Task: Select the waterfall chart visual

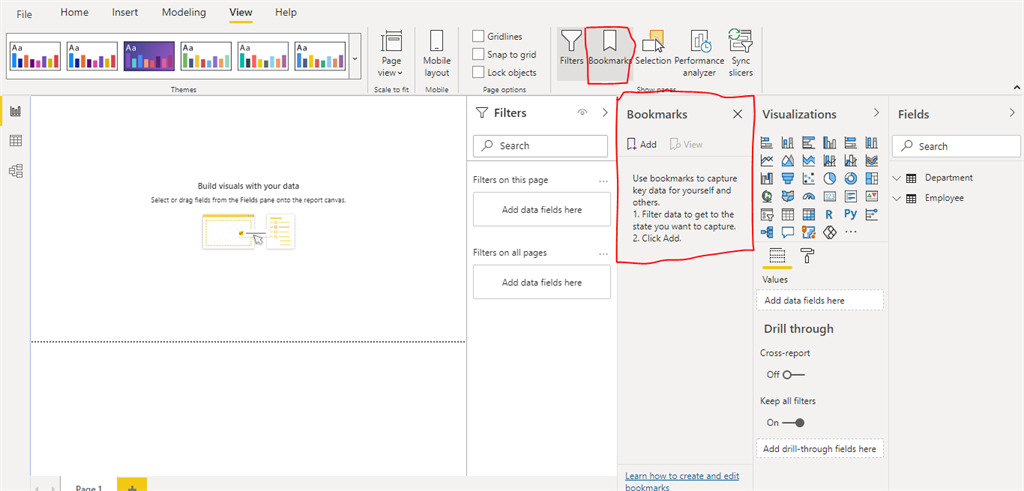Action: [x=767, y=178]
